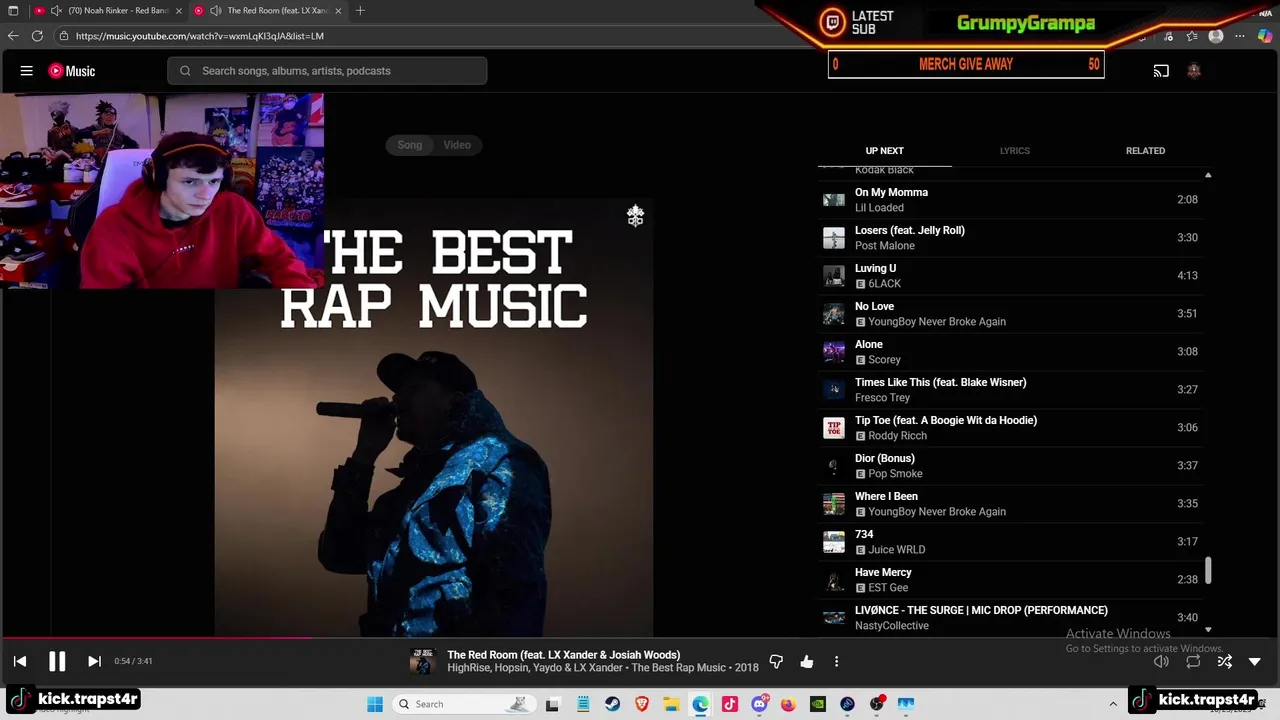Click the YouTube Music logo
Screen dimensions: 1280x720
click(72, 71)
